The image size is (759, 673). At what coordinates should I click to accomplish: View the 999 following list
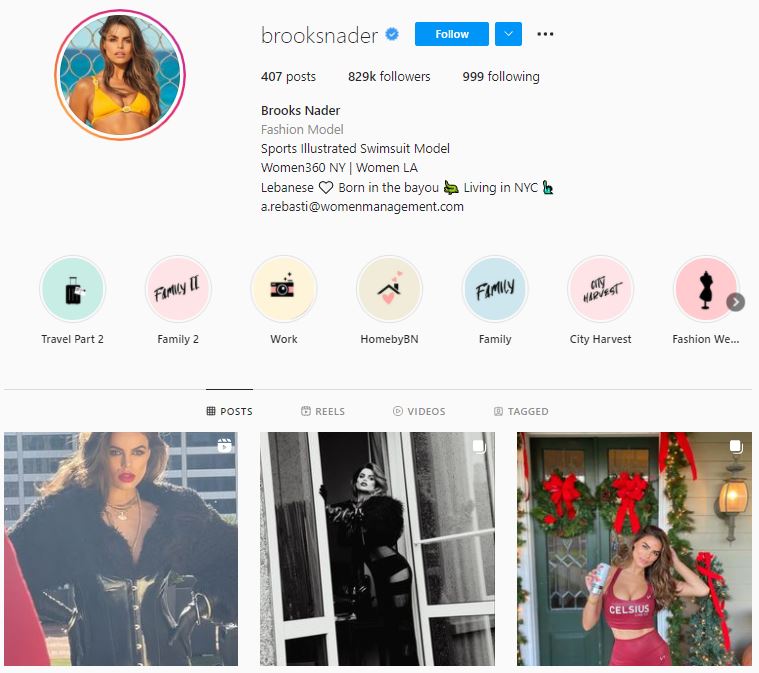(x=501, y=76)
